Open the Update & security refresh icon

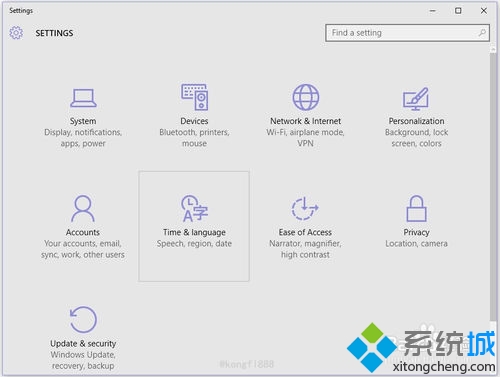pos(83,320)
